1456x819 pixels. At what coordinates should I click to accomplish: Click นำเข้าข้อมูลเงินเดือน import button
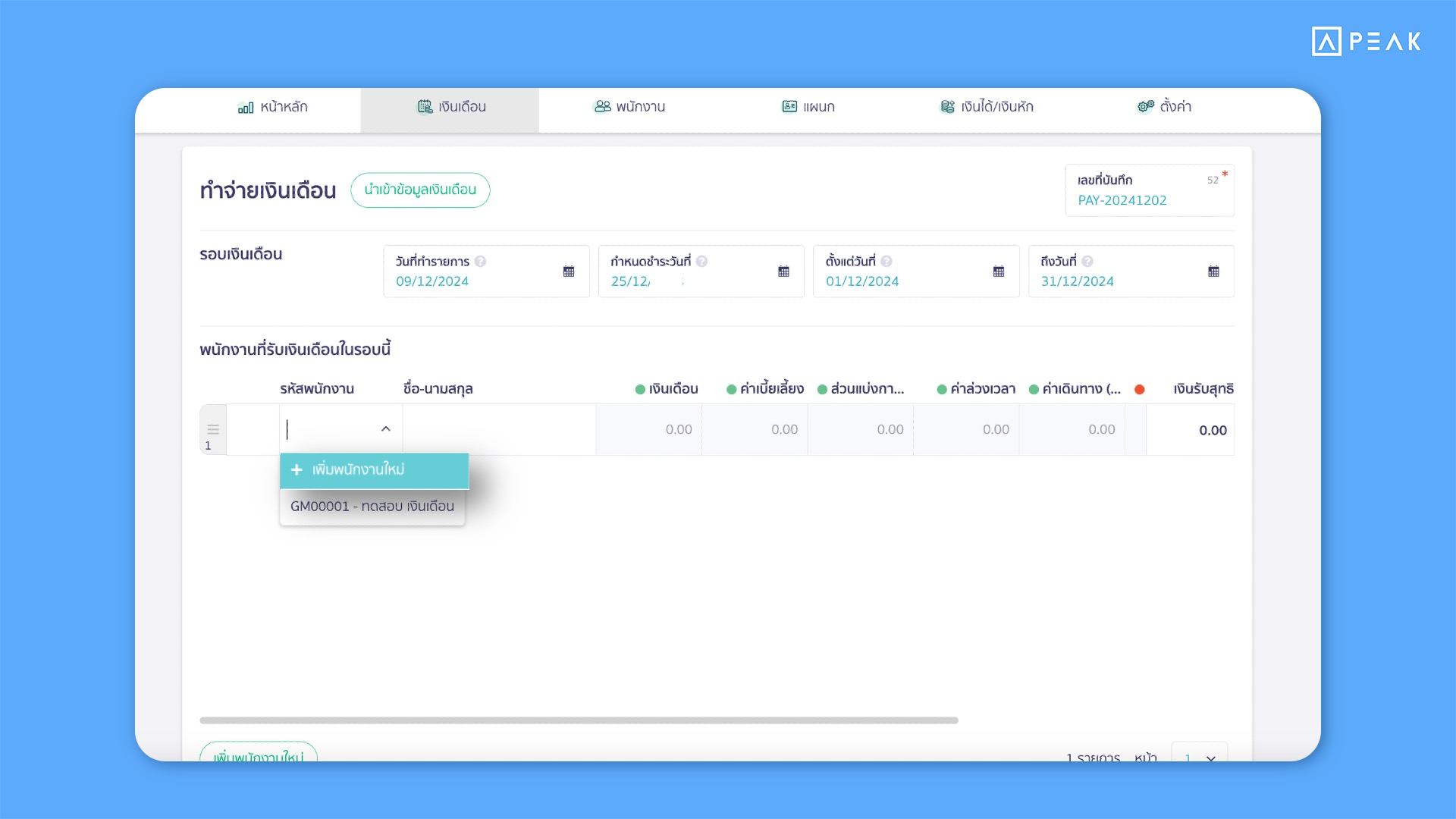click(x=420, y=189)
